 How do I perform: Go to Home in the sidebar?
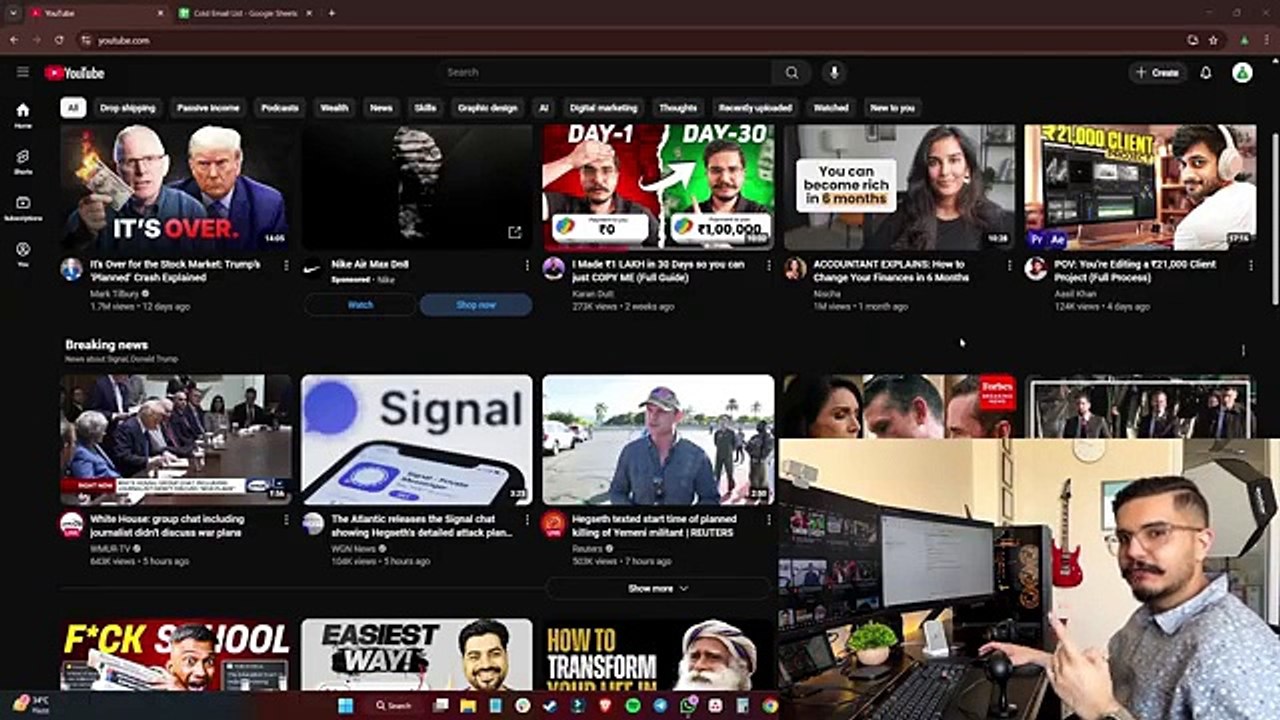23,115
